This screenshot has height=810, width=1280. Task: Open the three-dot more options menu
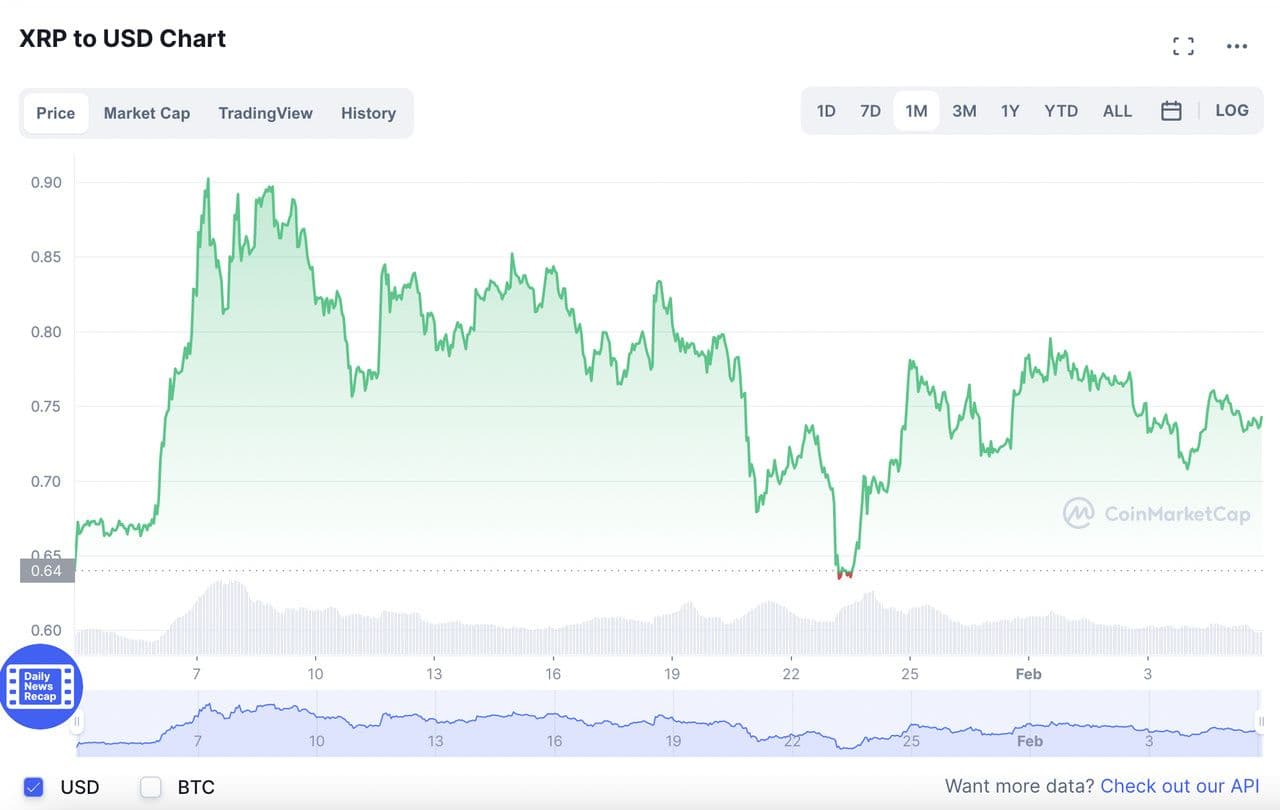click(1237, 46)
